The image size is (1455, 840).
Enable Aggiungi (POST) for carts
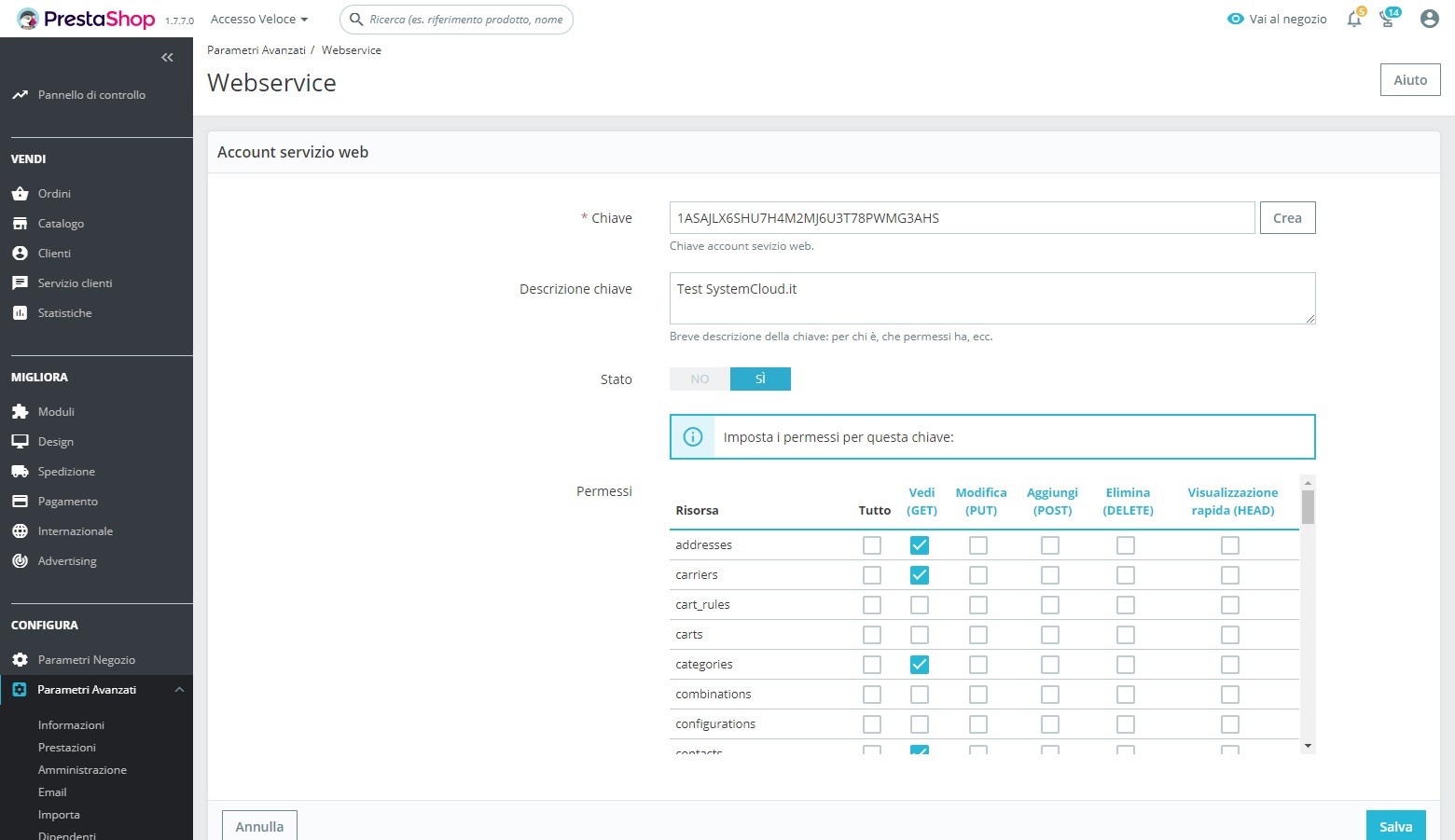(1050, 635)
